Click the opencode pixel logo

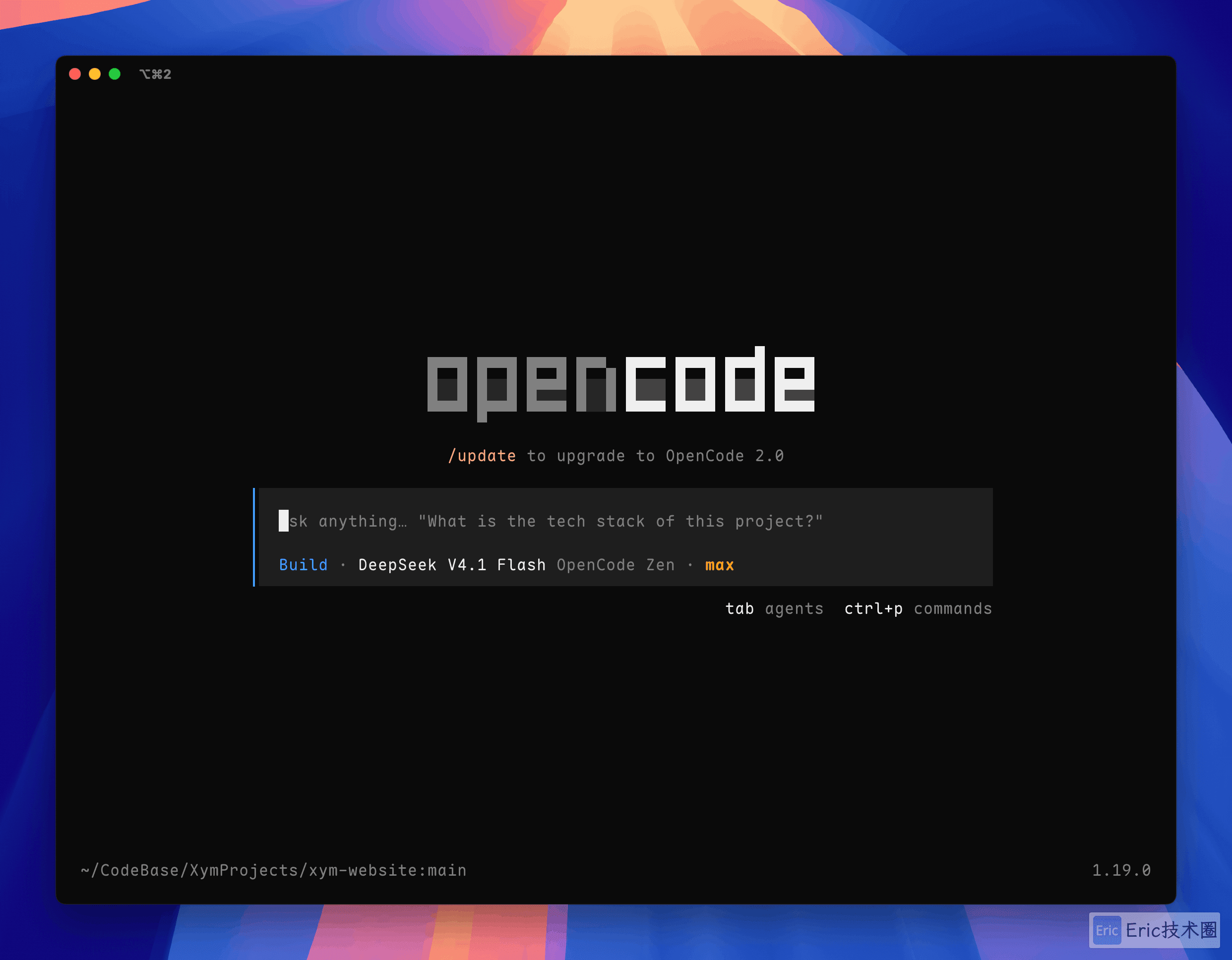621,383
